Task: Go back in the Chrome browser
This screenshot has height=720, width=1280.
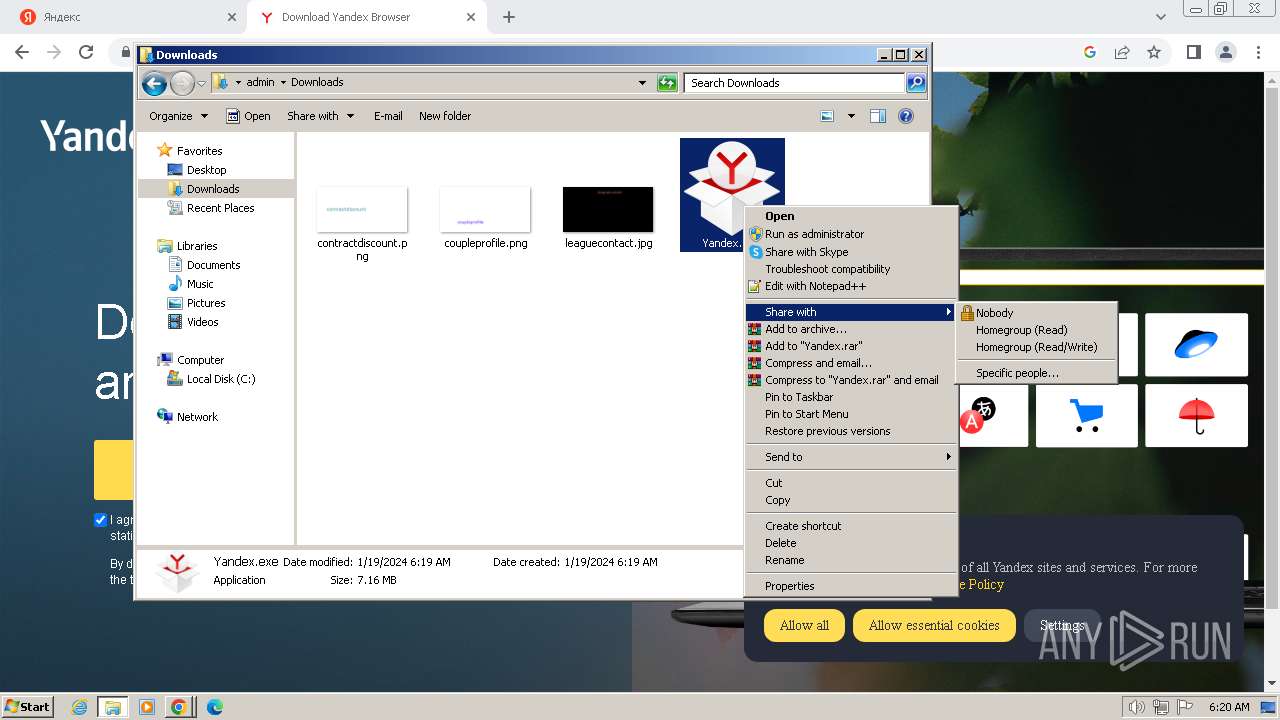Action: coord(22,52)
